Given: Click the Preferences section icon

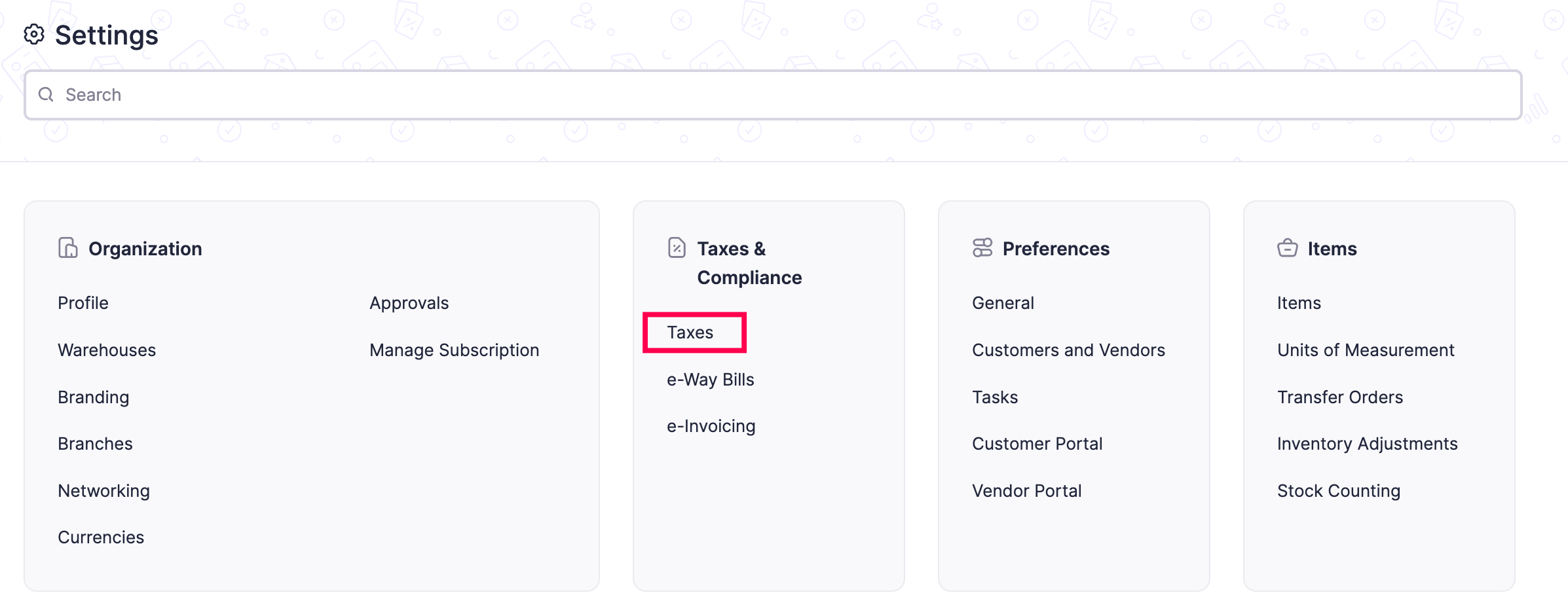Looking at the screenshot, I should [982, 248].
